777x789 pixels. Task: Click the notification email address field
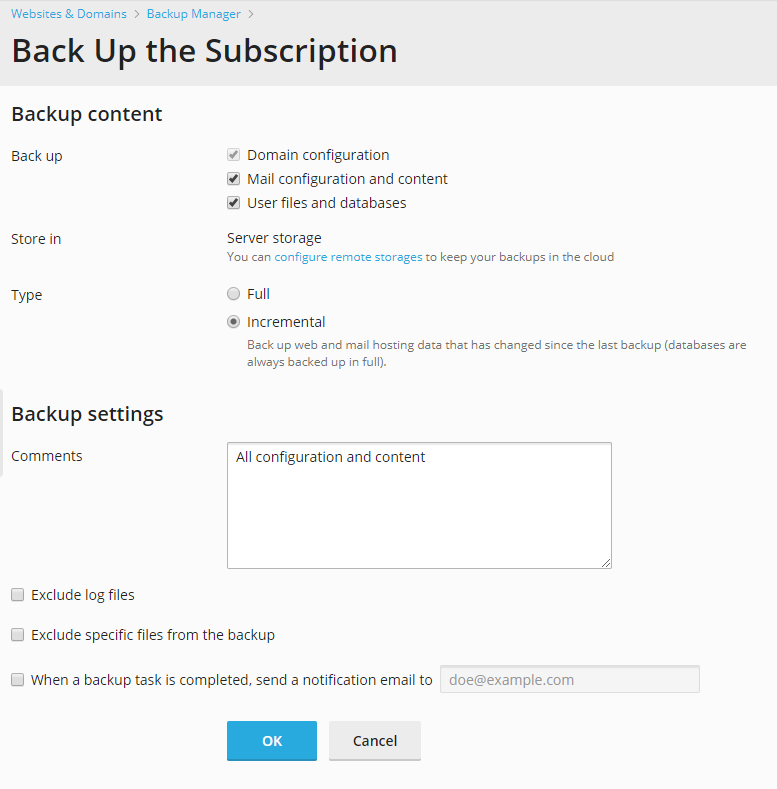(569, 680)
